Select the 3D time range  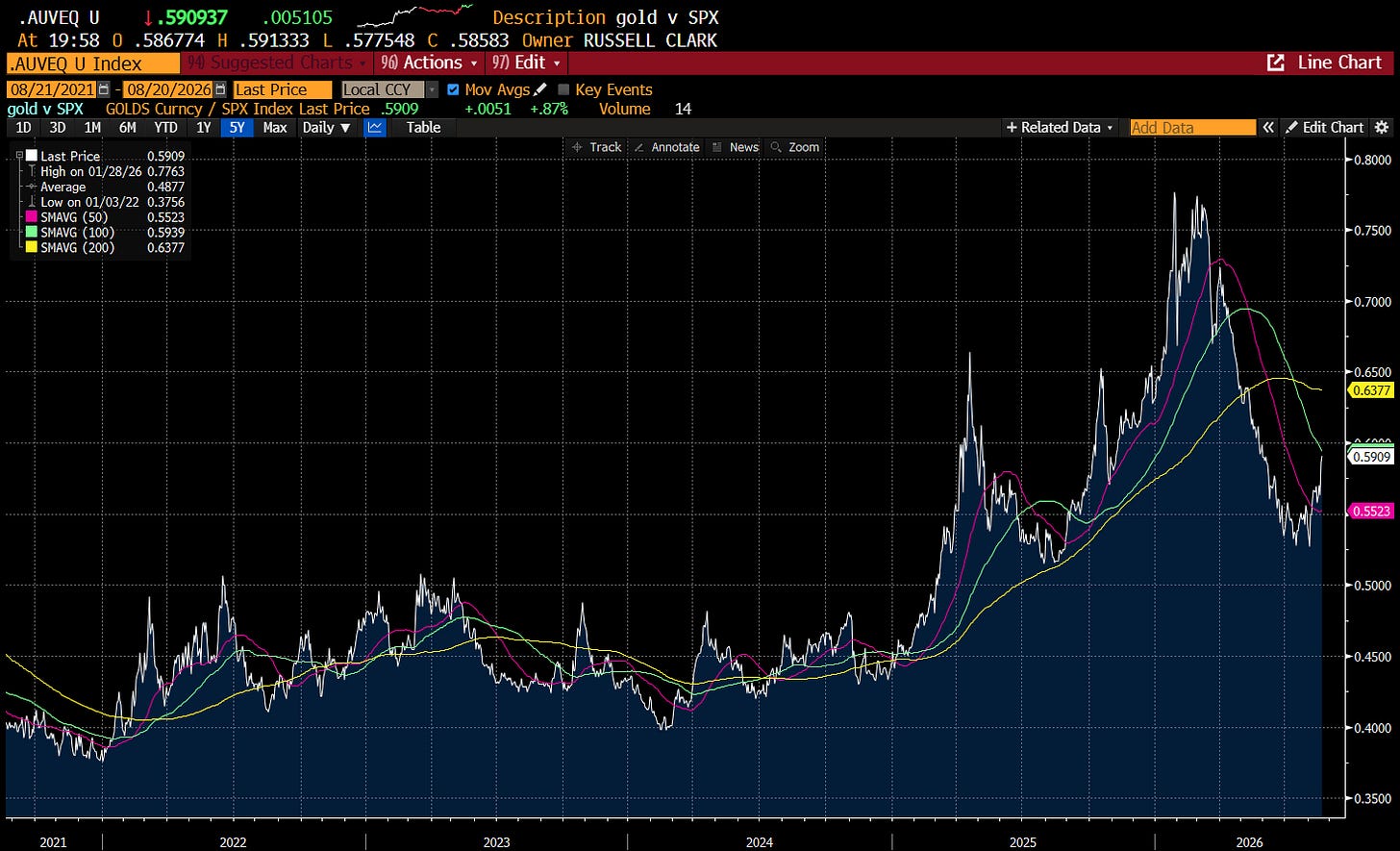[57, 127]
